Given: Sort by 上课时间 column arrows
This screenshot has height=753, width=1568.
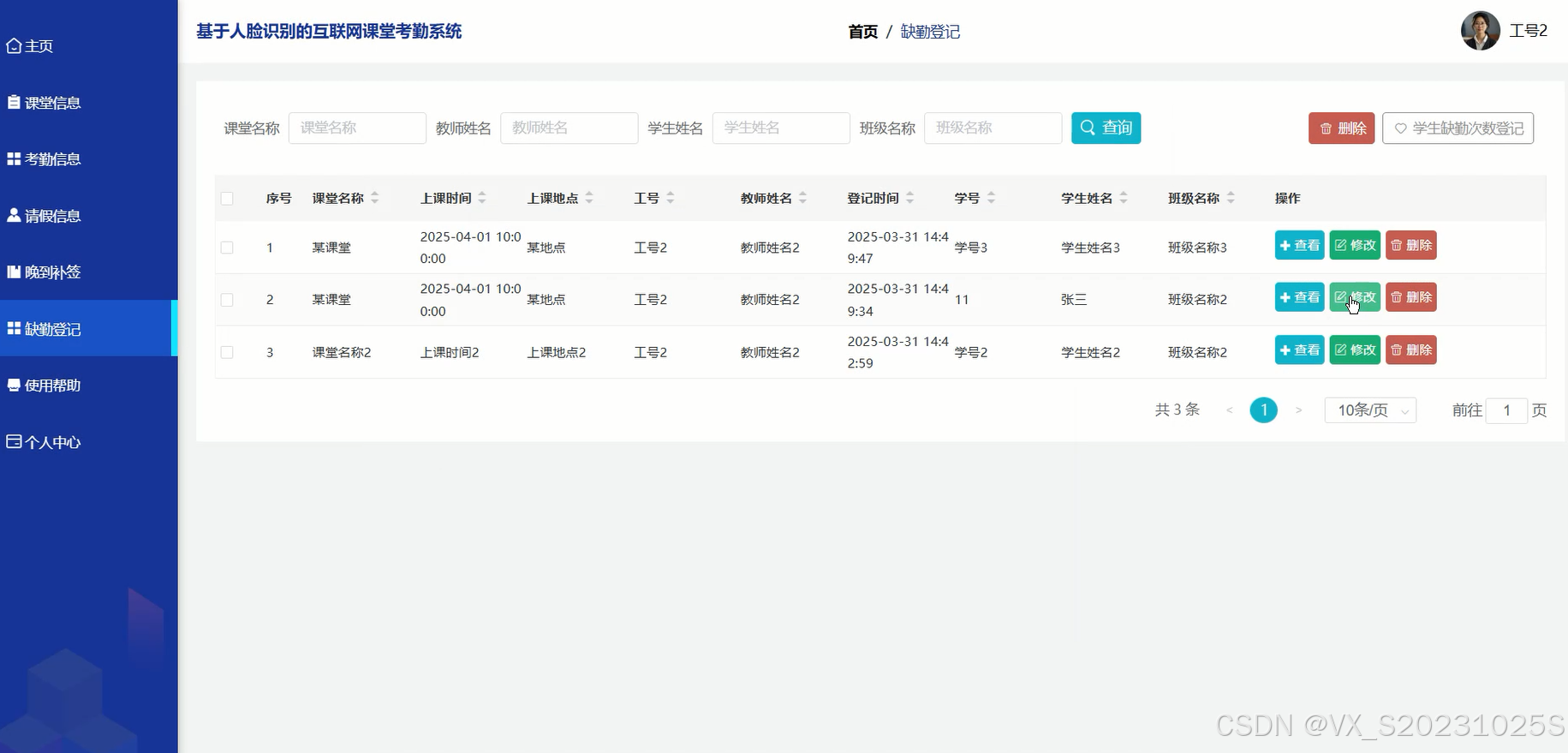Looking at the screenshot, I should pyautogui.click(x=482, y=198).
